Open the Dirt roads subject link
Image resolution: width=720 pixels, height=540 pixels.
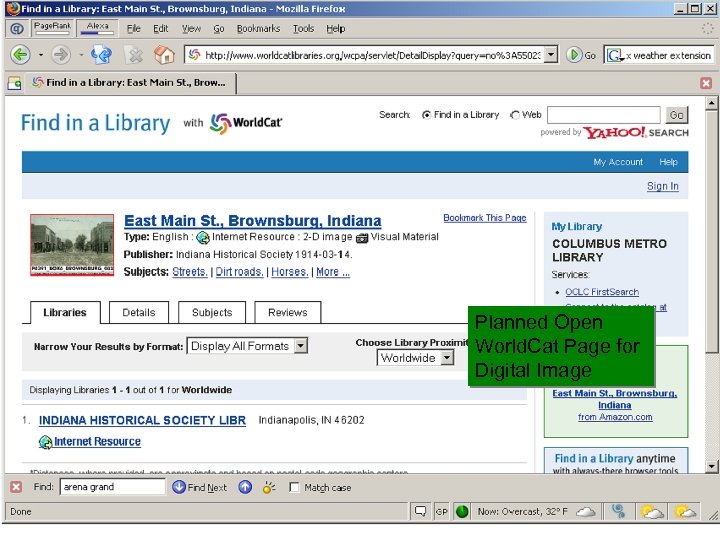240,272
